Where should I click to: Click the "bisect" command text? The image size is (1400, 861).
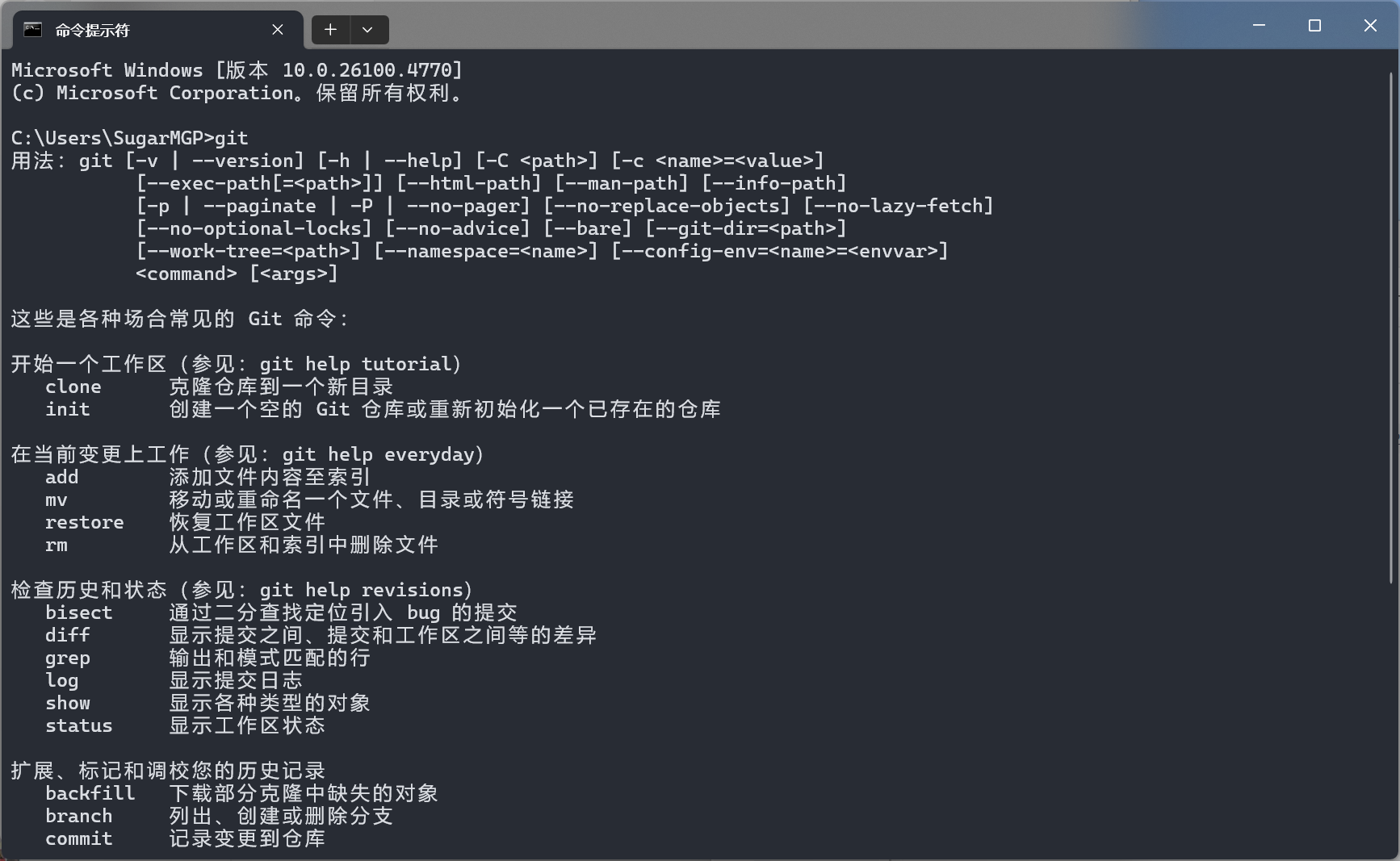[79, 613]
